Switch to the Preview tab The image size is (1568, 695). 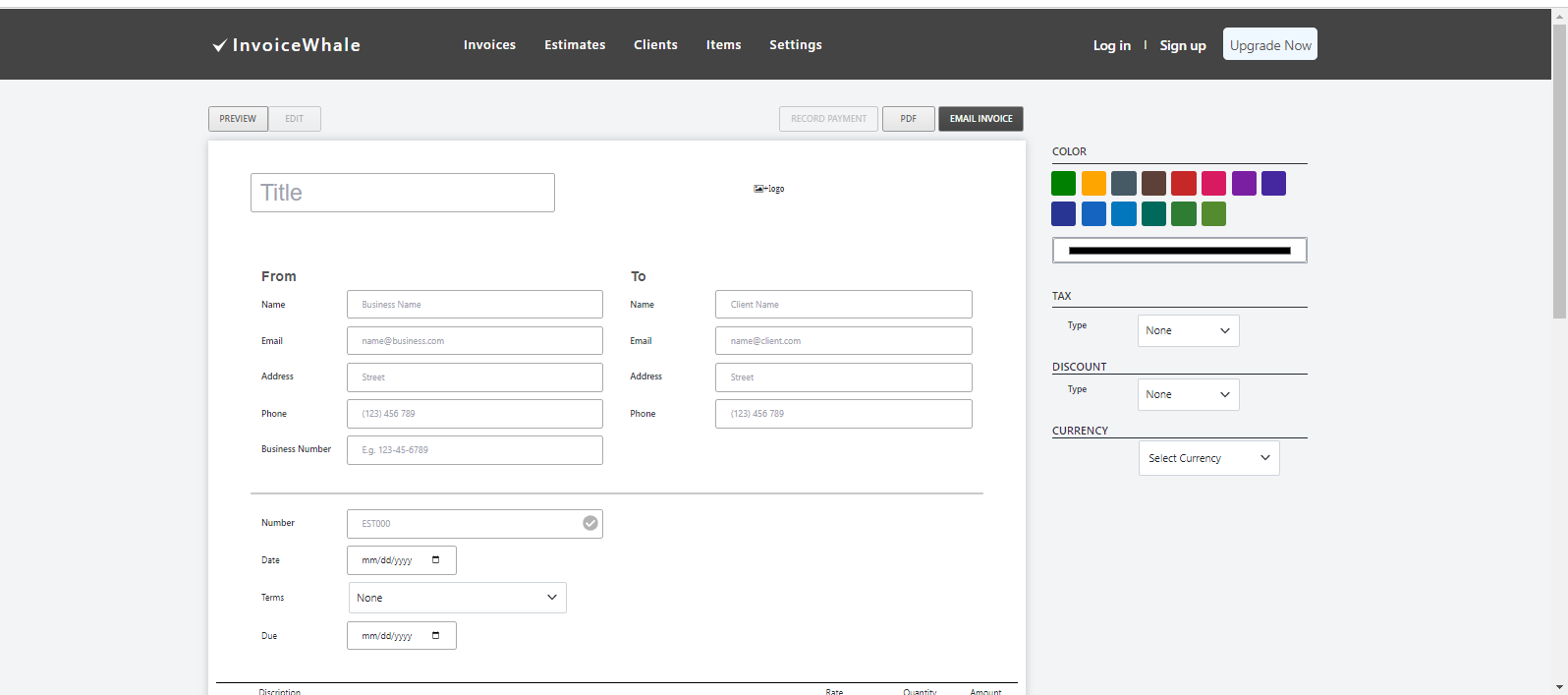click(238, 119)
